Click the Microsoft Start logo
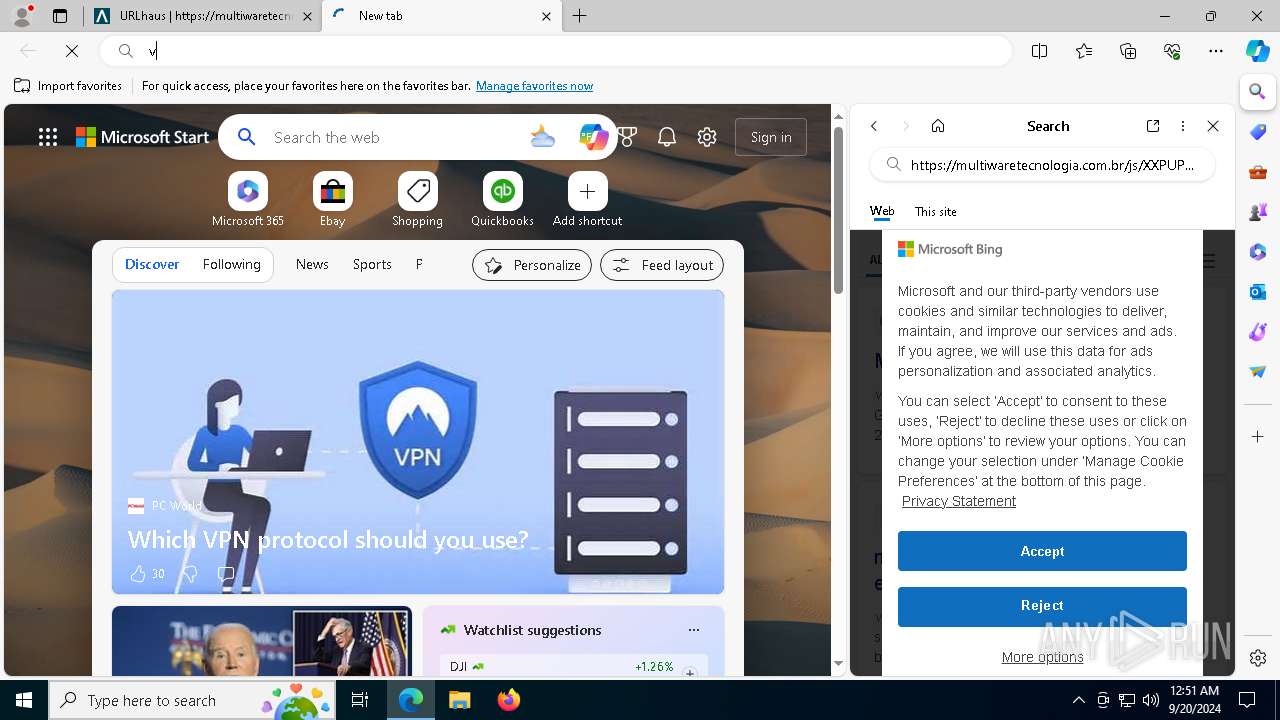This screenshot has height=720, width=1280. tap(143, 137)
